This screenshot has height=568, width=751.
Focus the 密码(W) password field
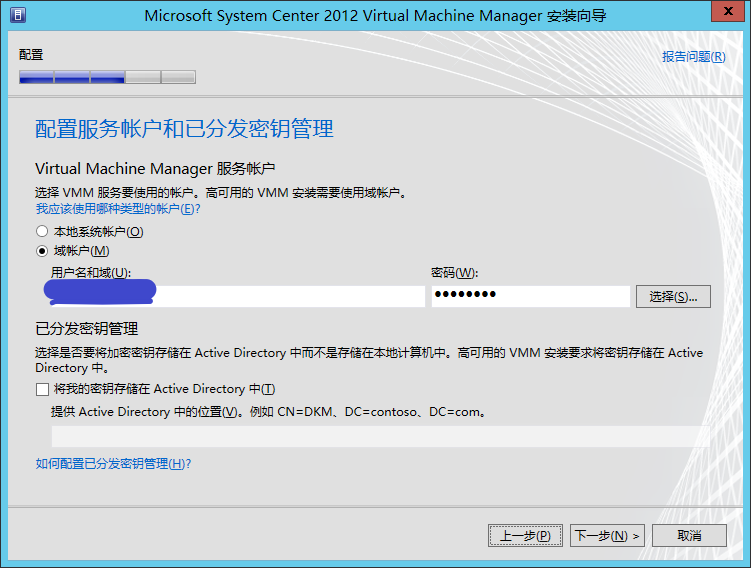click(531, 296)
